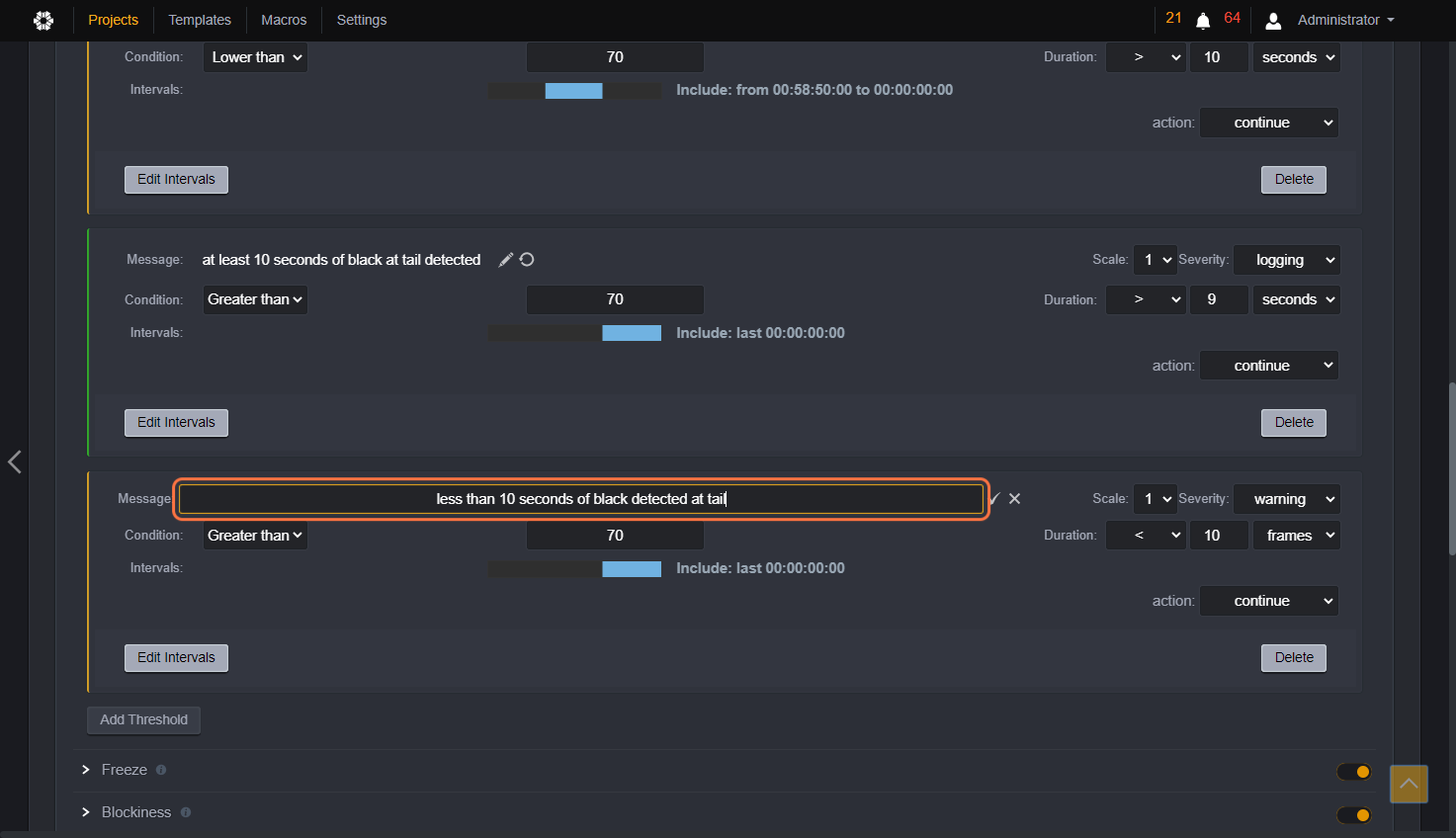
Task: Click the orange notification count 21
Action: click(1173, 18)
